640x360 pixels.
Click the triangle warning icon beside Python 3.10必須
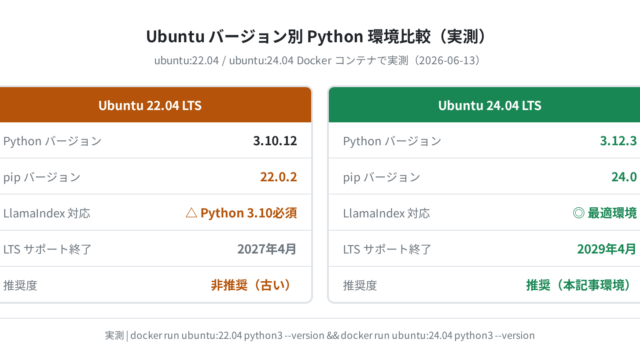191,213
